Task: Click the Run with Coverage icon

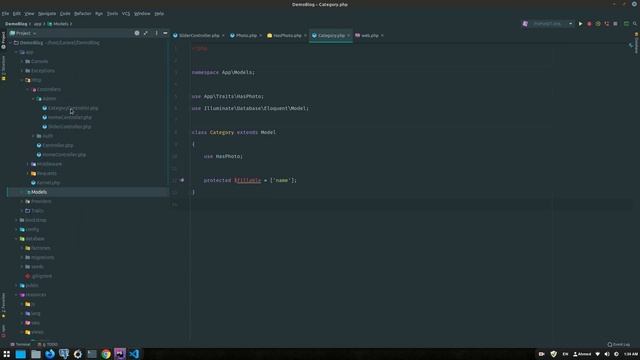Action: tap(598, 24)
